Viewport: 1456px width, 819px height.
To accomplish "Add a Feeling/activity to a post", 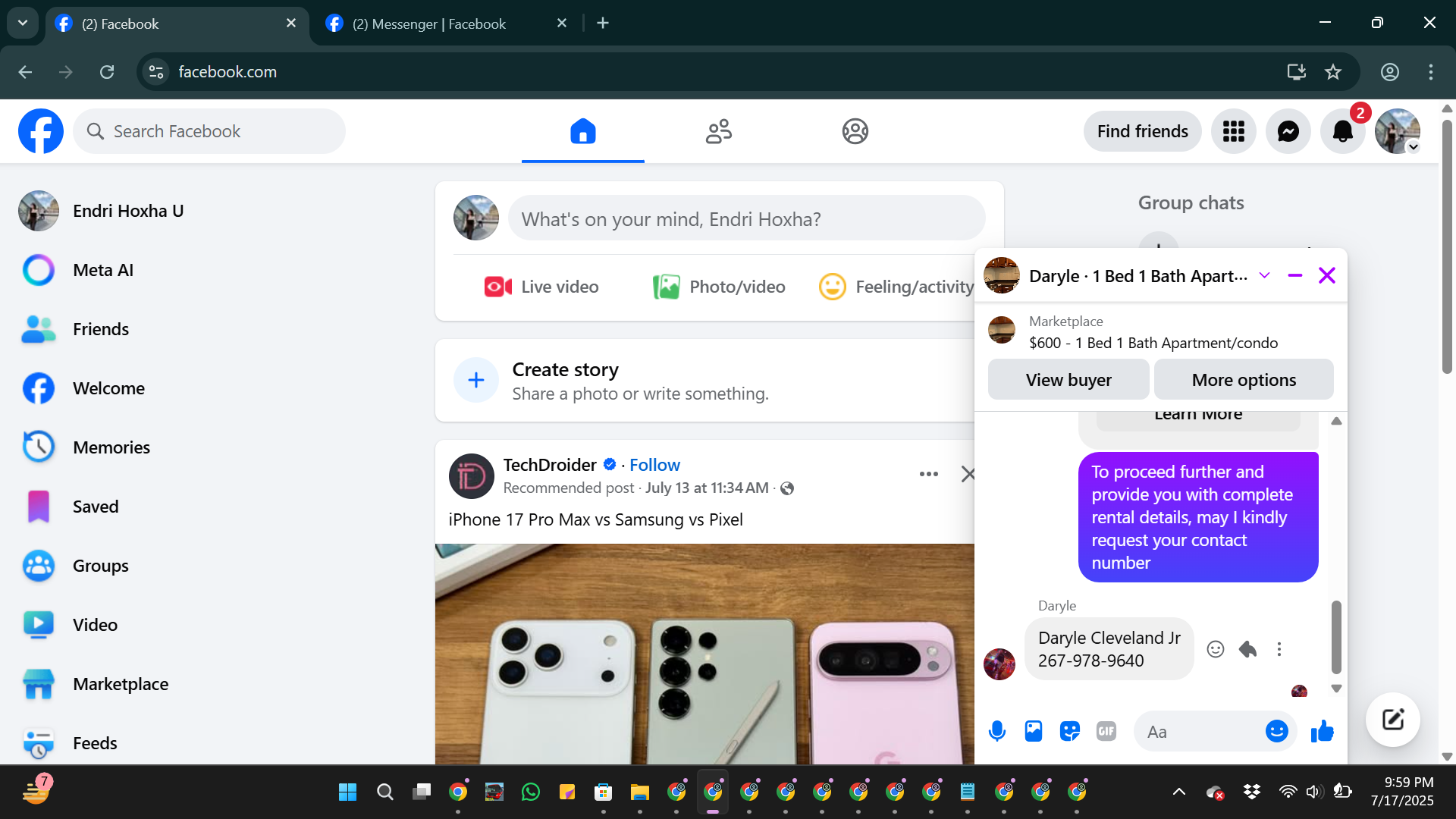I will pyautogui.click(x=896, y=287).
